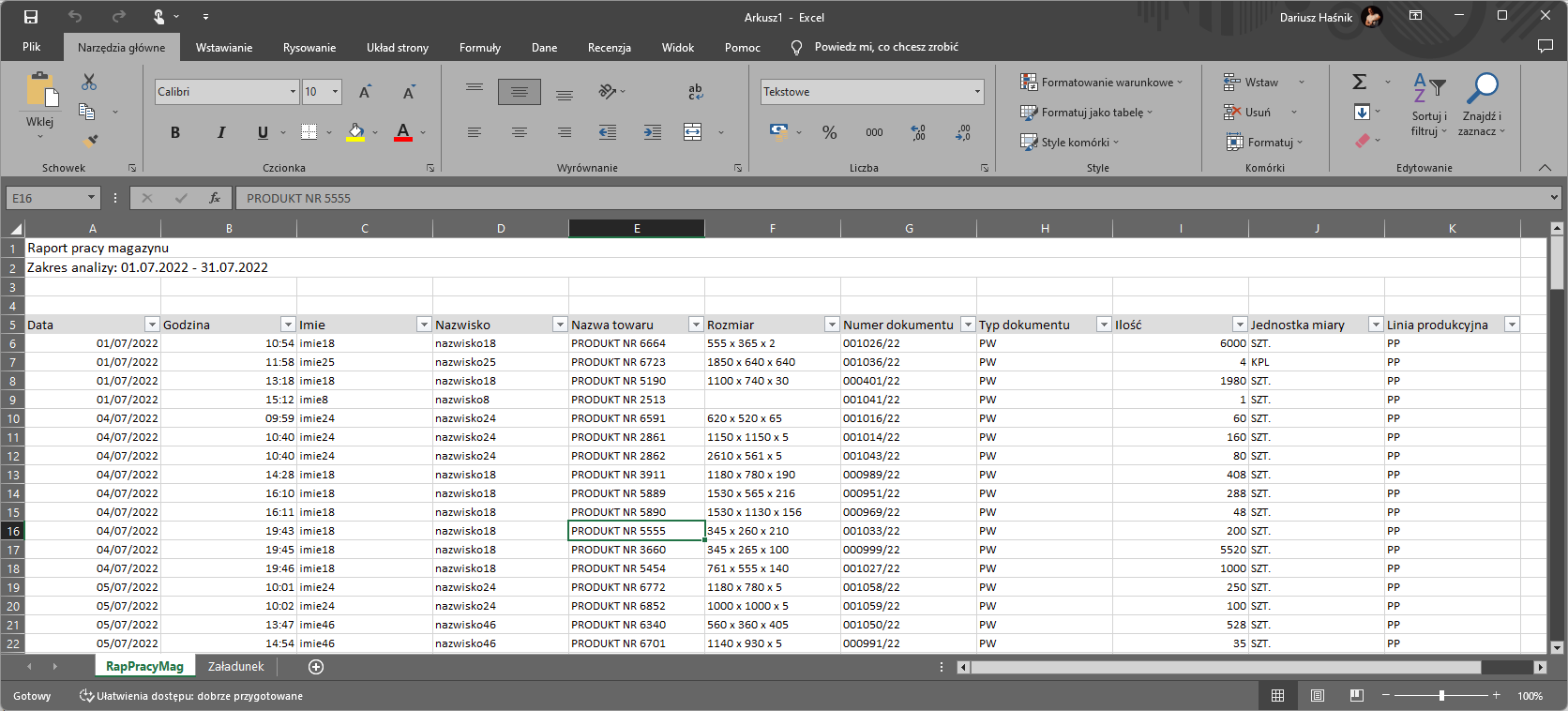Screen dimensions: 1568x711
Task: Toggle Bold formatting
Action: tap(175, 132)
